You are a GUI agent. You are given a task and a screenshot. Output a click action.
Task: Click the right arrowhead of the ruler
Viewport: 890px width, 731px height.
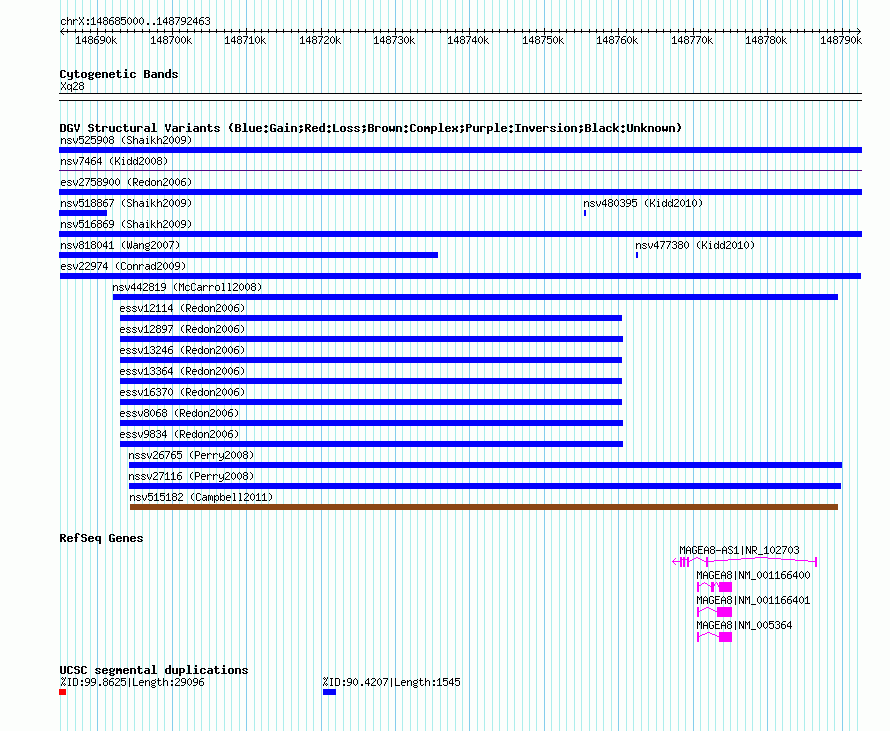pyautogui.click(x=859, y=31)
